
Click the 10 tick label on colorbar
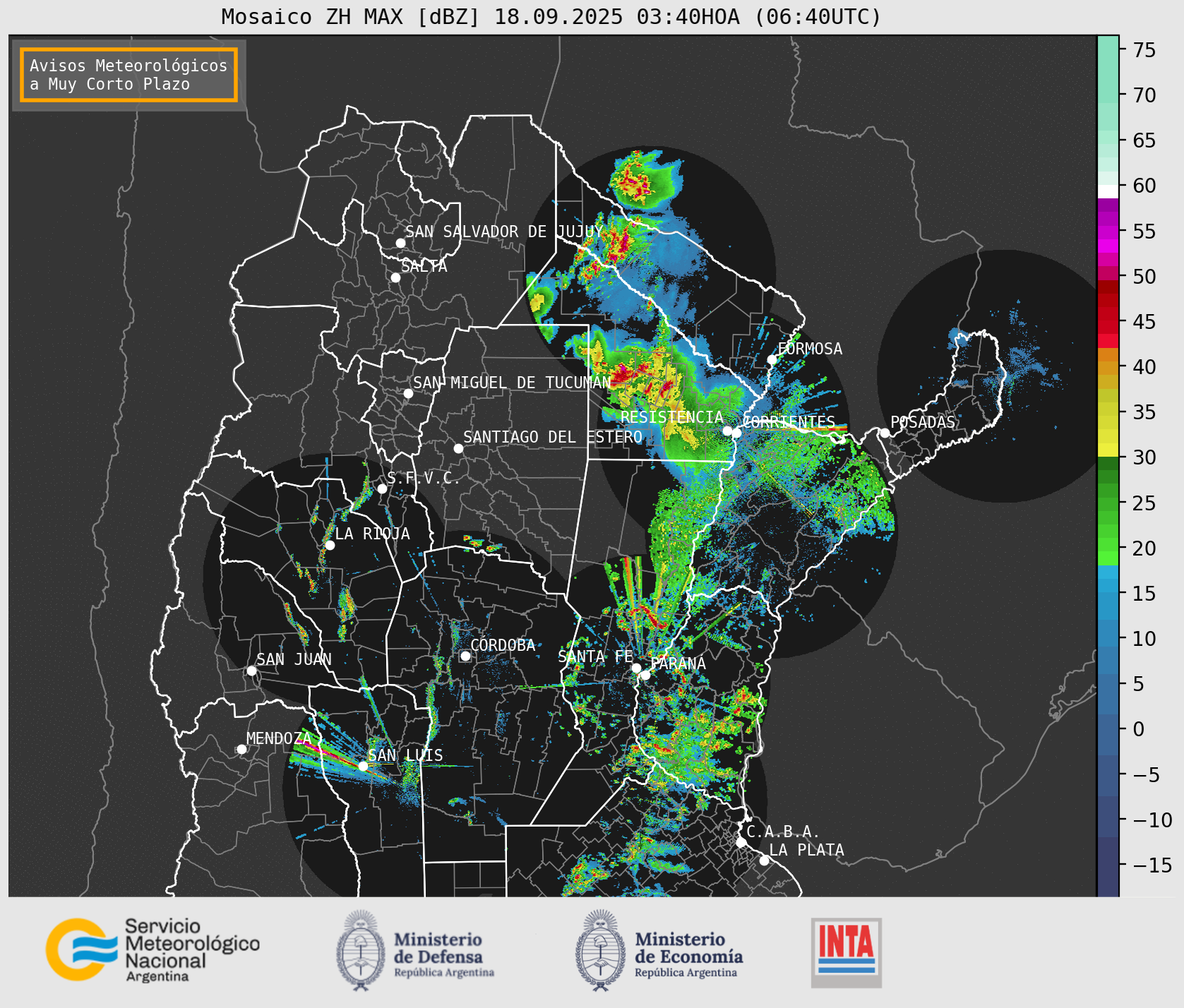pos(1144,639)
